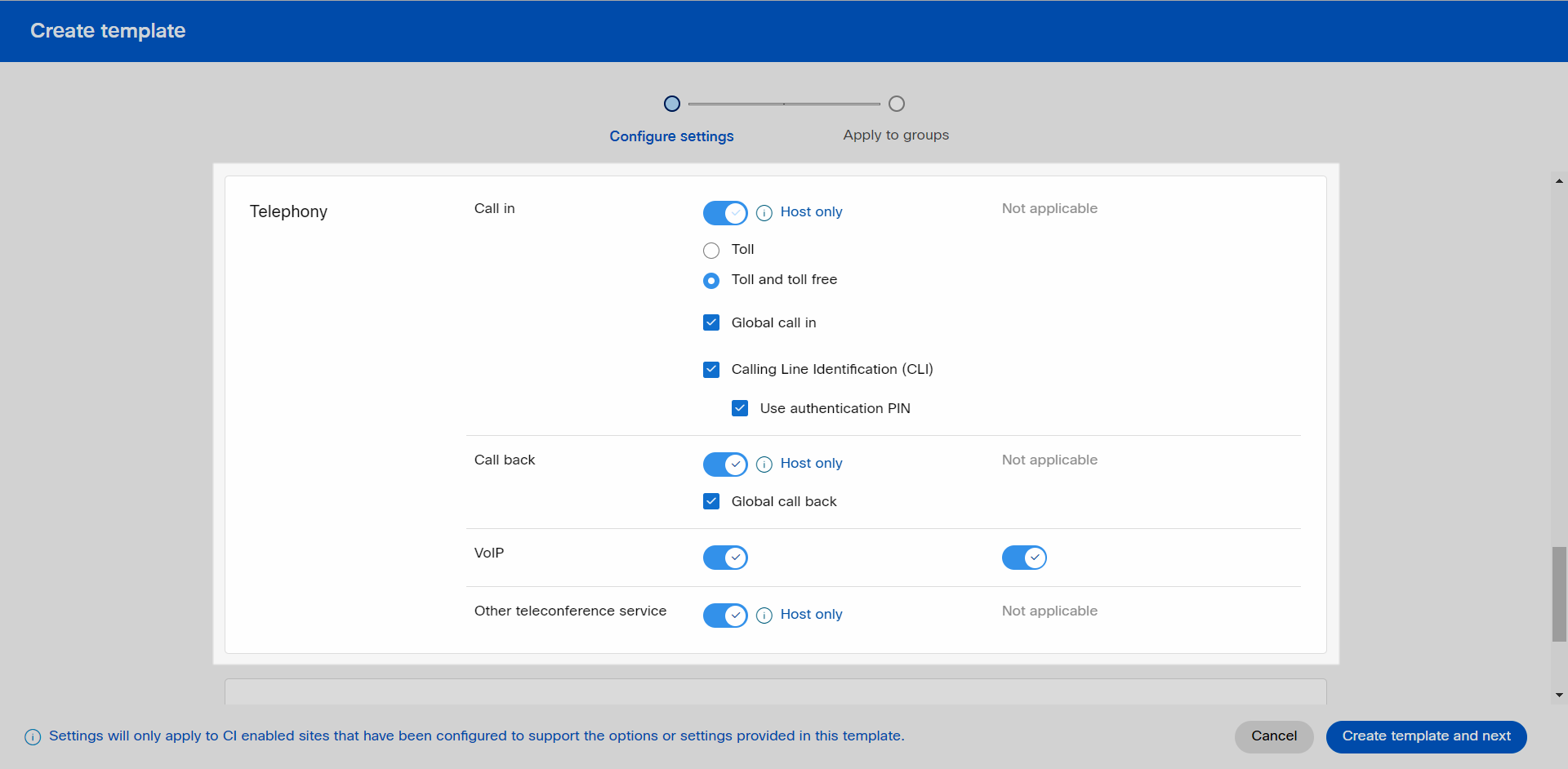Click scrollbar up arrow

[x=1559, y=181]
